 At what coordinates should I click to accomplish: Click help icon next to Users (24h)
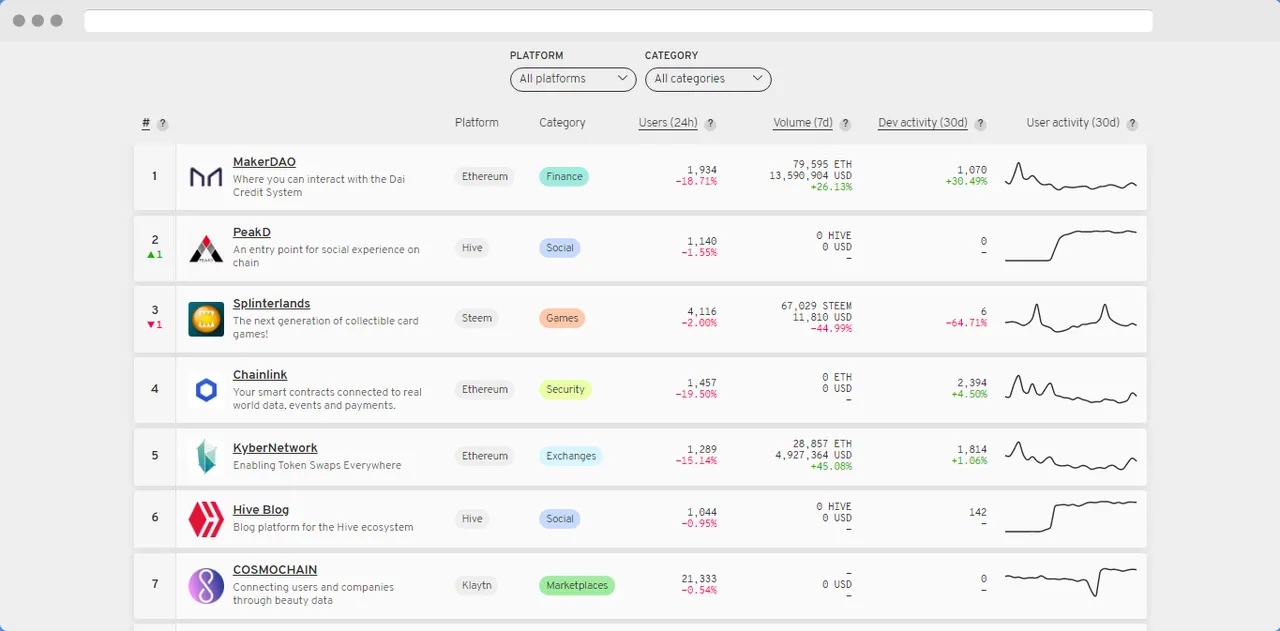(x=710, y=124)
